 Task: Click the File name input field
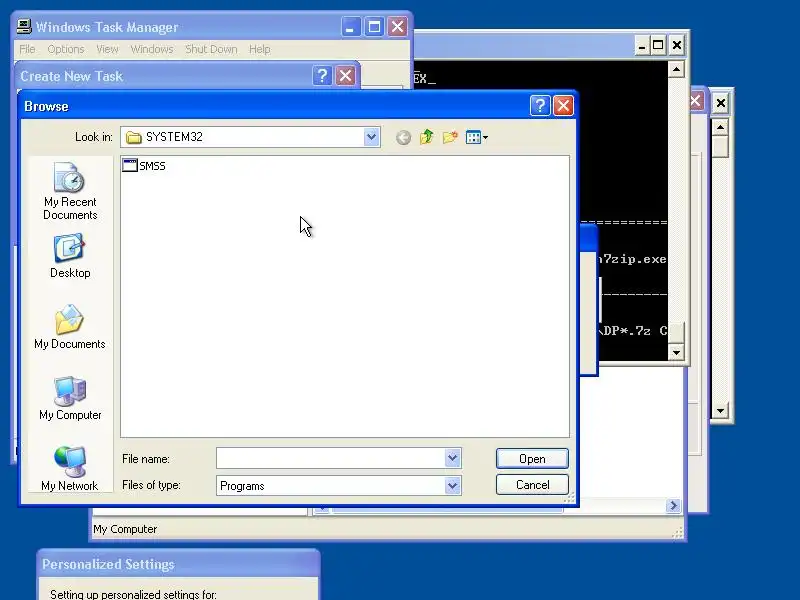click(331, 458)
